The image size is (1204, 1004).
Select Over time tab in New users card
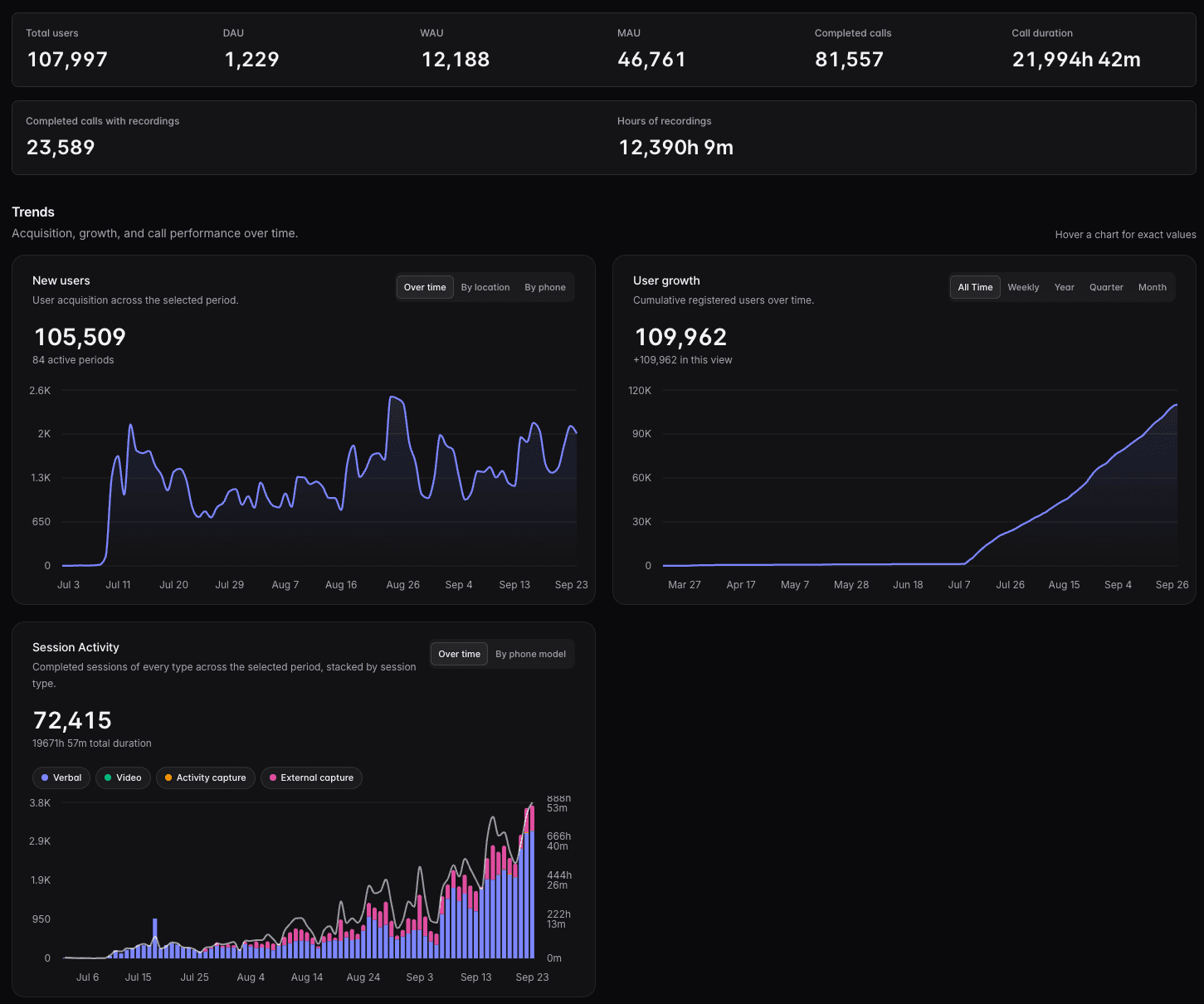point(425,287)
